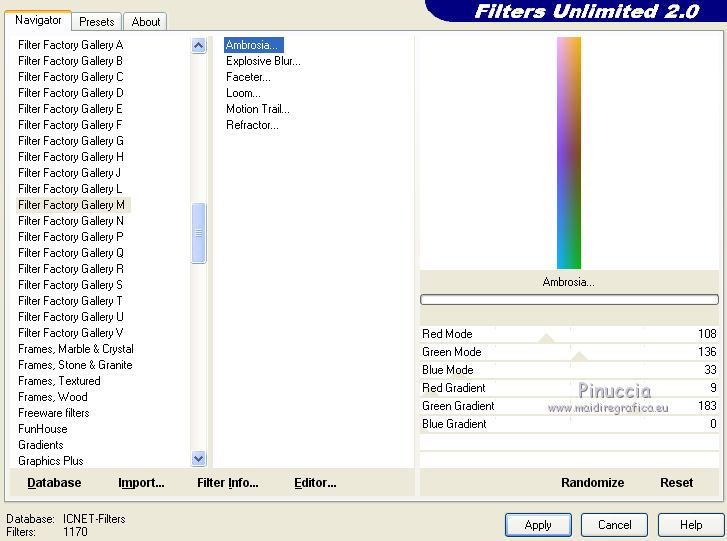Choose the Faceter filter

click(248, 77)
